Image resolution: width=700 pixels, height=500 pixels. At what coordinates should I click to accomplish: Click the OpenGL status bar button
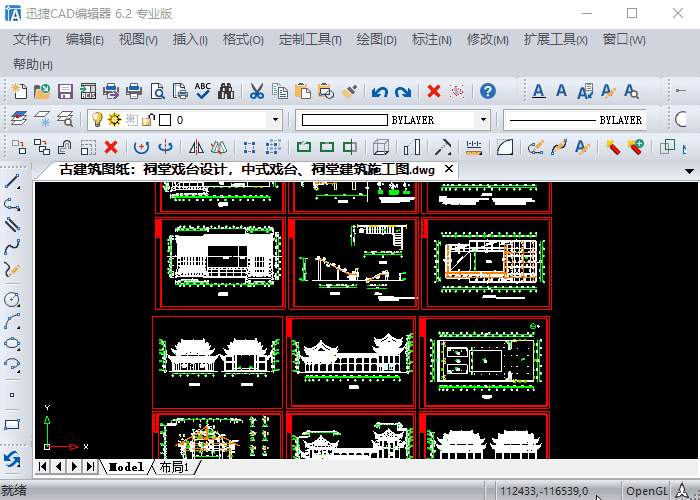point(646,490)
